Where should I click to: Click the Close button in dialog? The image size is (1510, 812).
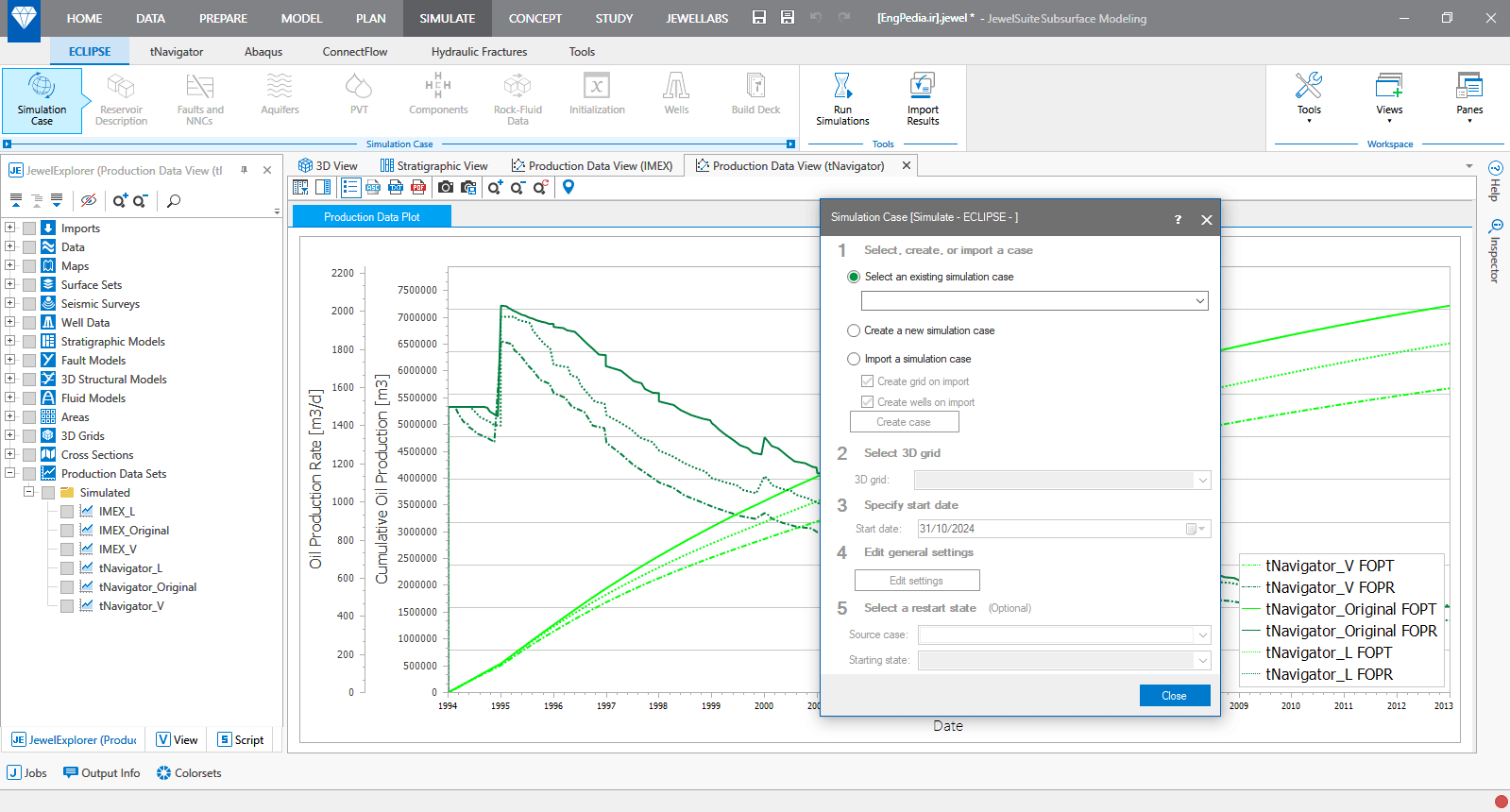pyautogui.click(x=1174, y=696)
